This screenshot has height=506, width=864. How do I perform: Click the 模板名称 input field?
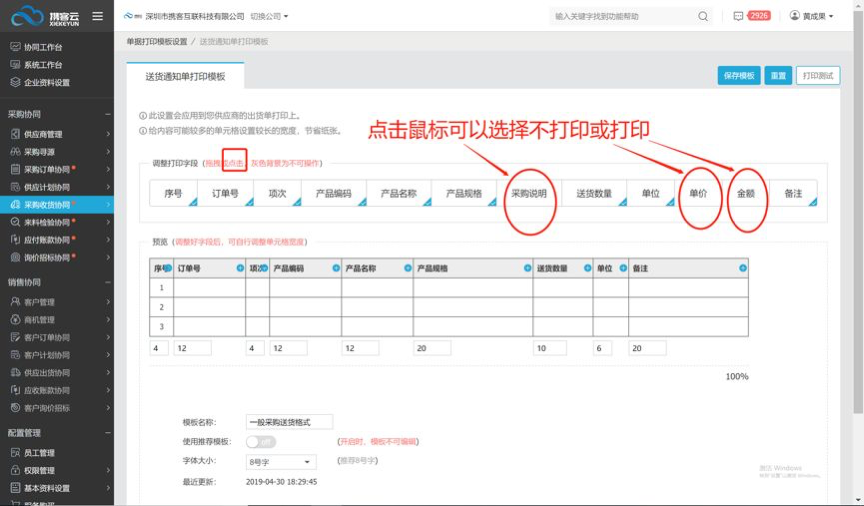coord(289,422)
